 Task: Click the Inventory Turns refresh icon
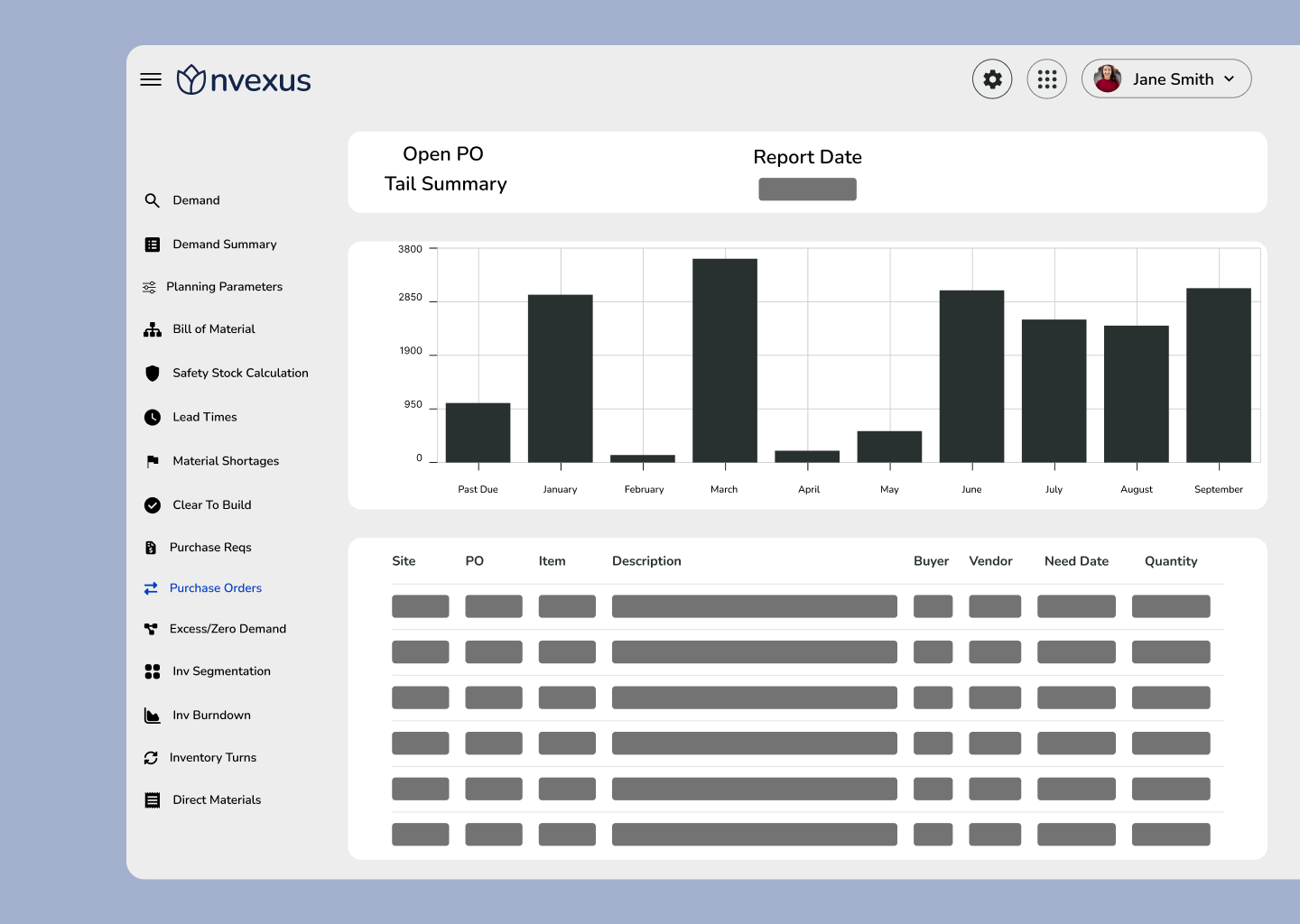click(x=150, y=758)
